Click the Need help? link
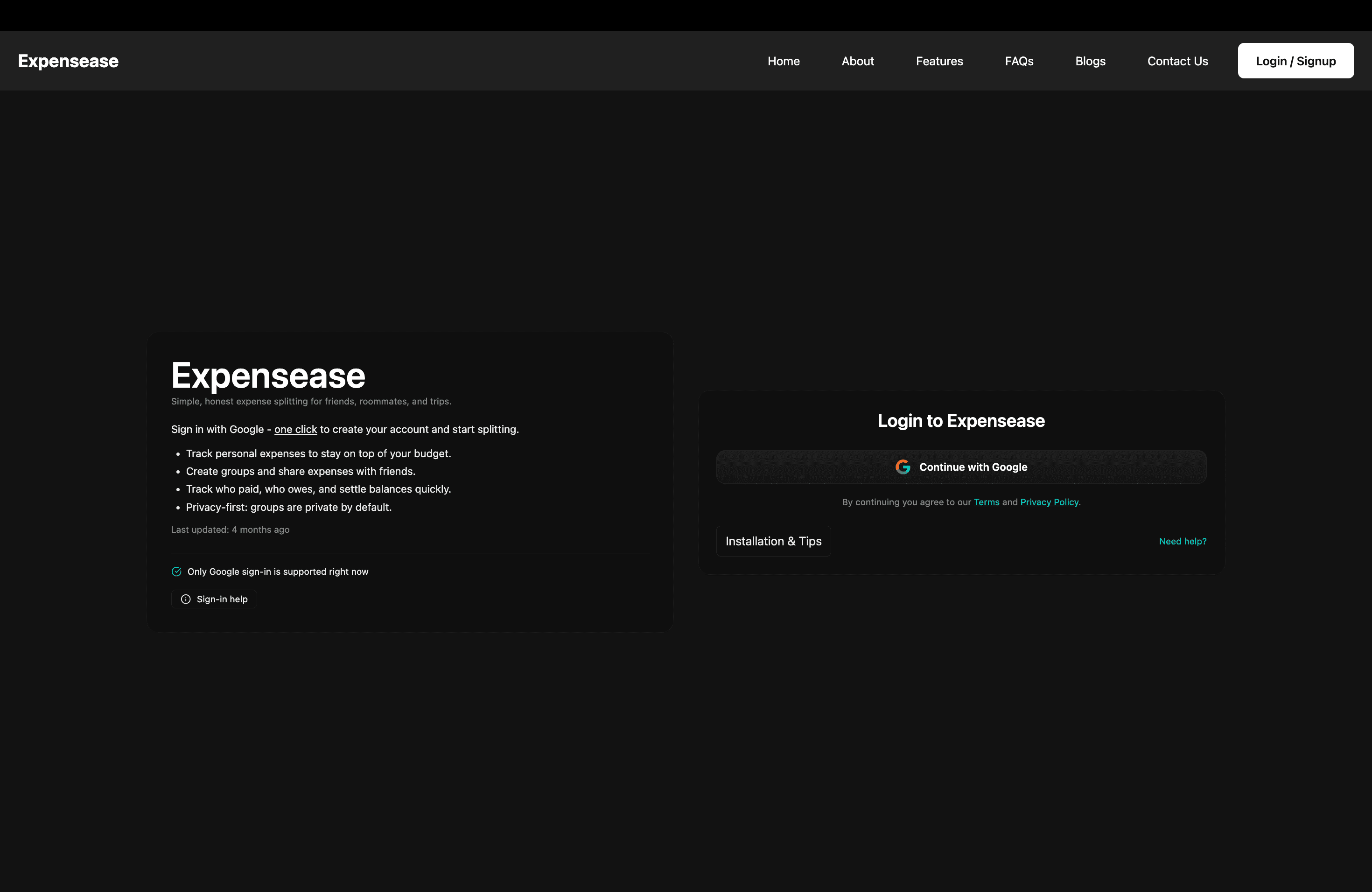Viewport: 1372px width, 892px height. pos(1183,541)
